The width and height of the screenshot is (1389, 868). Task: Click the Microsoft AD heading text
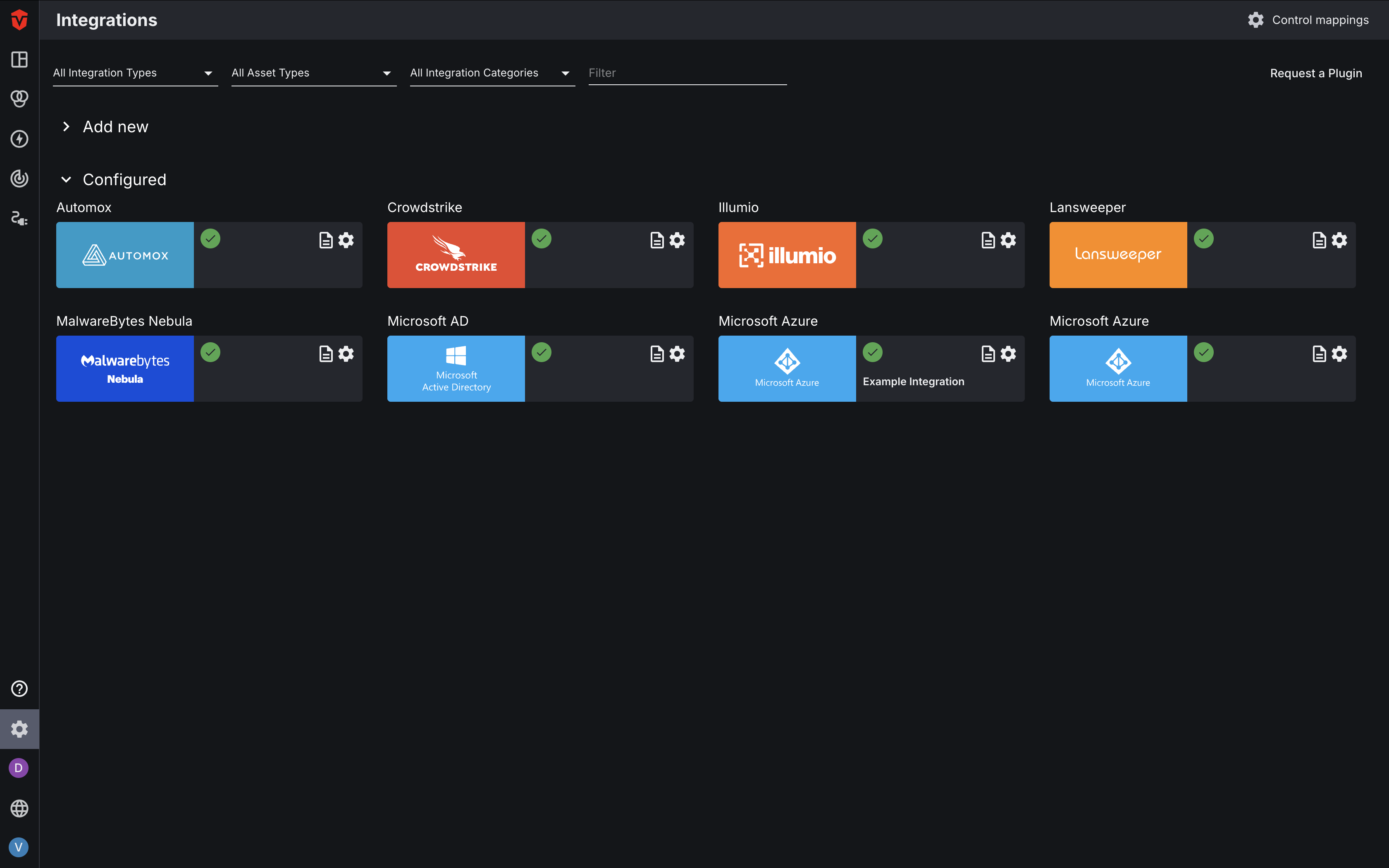coord(428,321)
